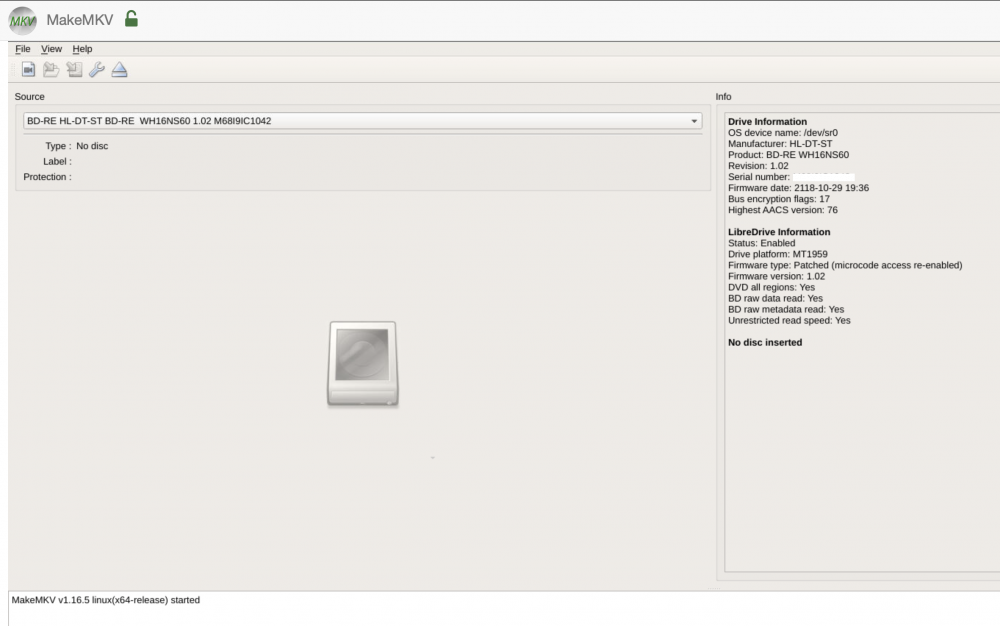The image size is (1000, 626).
Task: Click the 'Drive Information' heading
Action: click(767, 122)
